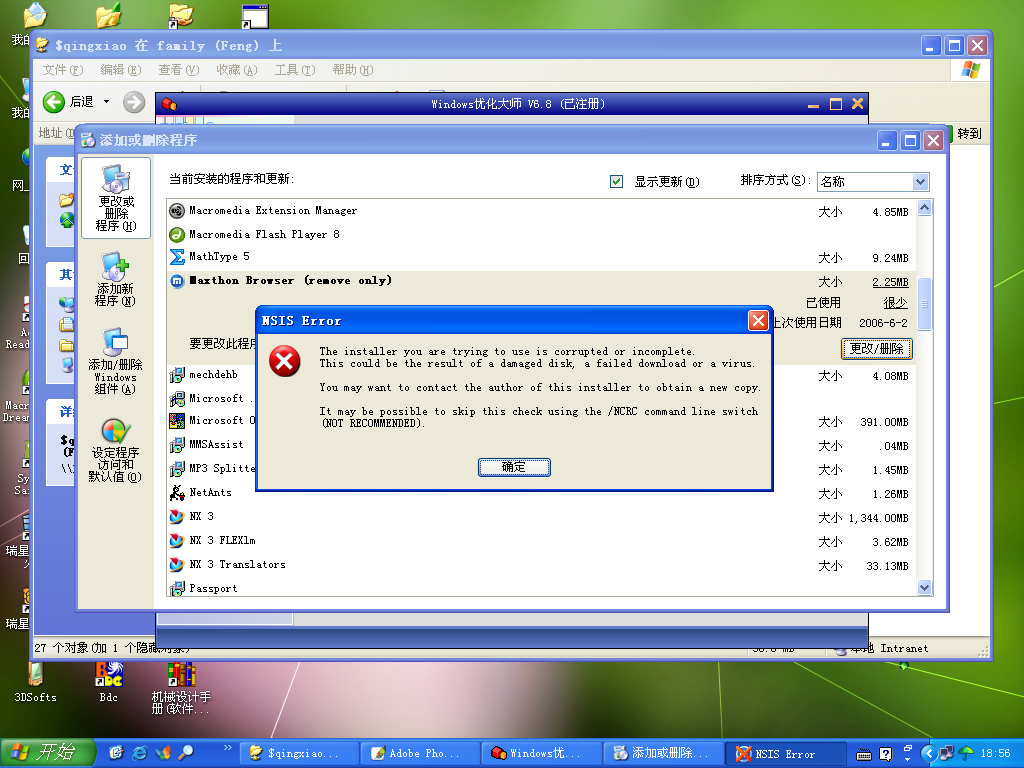Screen dimensions: 1024x768
Task: Click the 后退 back button in Explorer
Action: point(69,102)
